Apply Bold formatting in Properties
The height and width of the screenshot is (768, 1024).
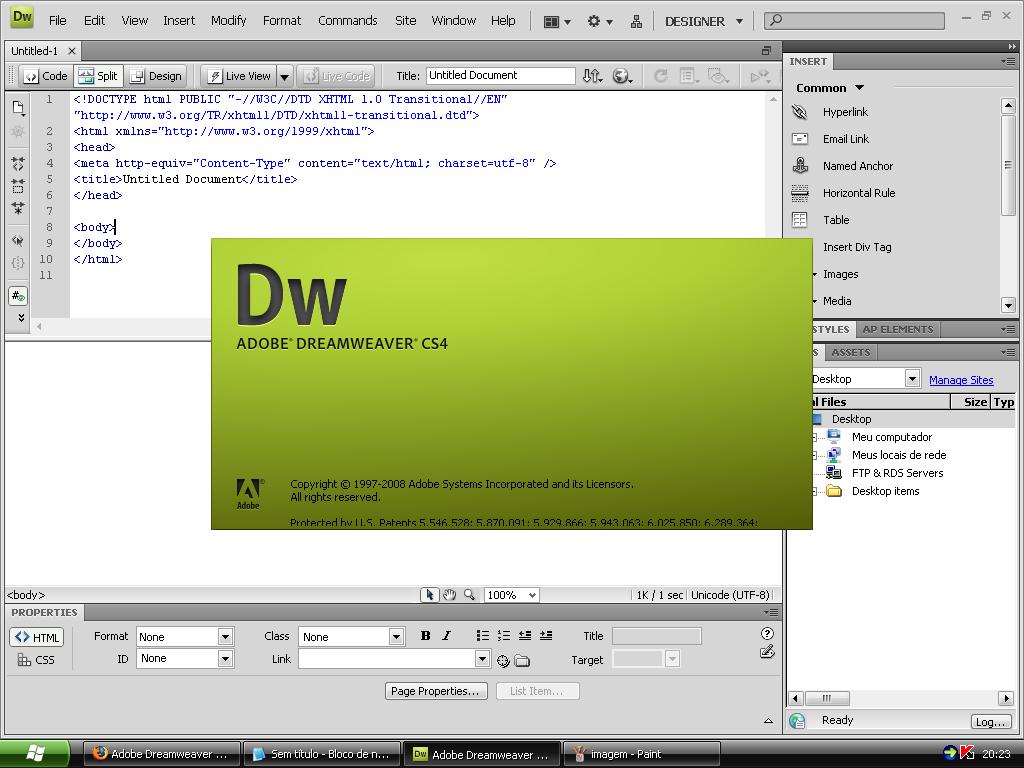pos(425,635)
